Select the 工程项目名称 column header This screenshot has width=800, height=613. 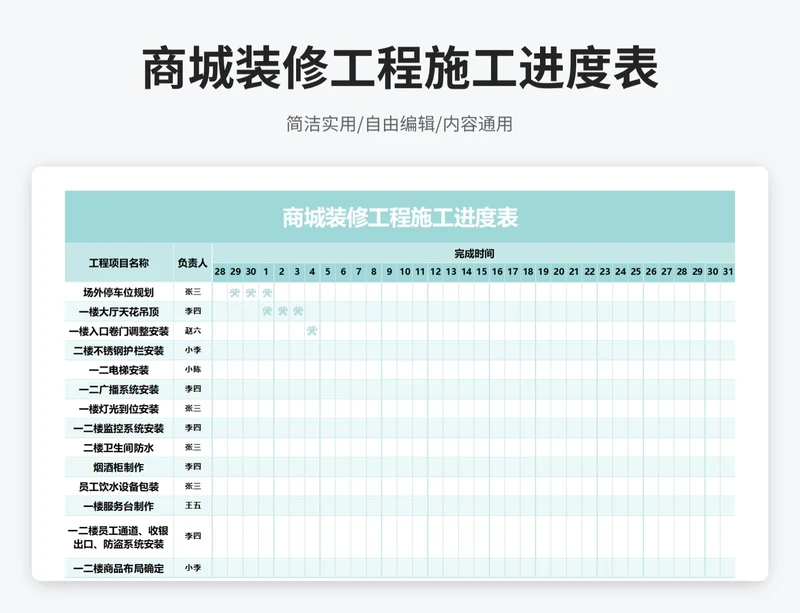click(x=119, y=263)
